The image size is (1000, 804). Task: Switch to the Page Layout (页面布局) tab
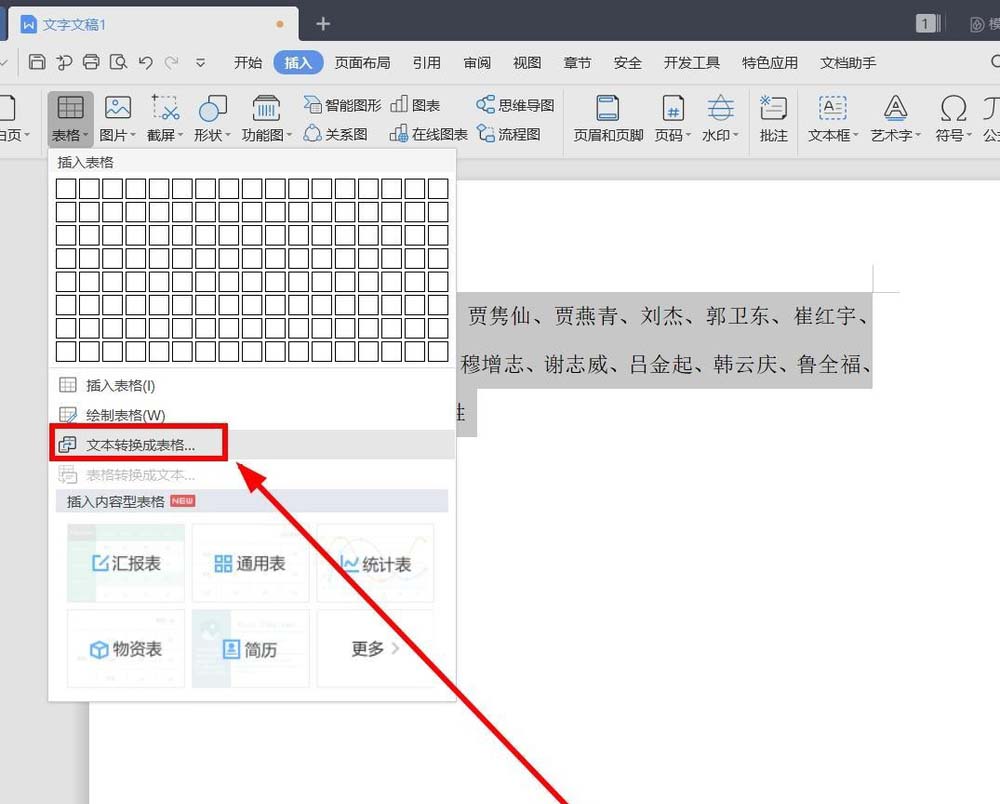point(362,62)
